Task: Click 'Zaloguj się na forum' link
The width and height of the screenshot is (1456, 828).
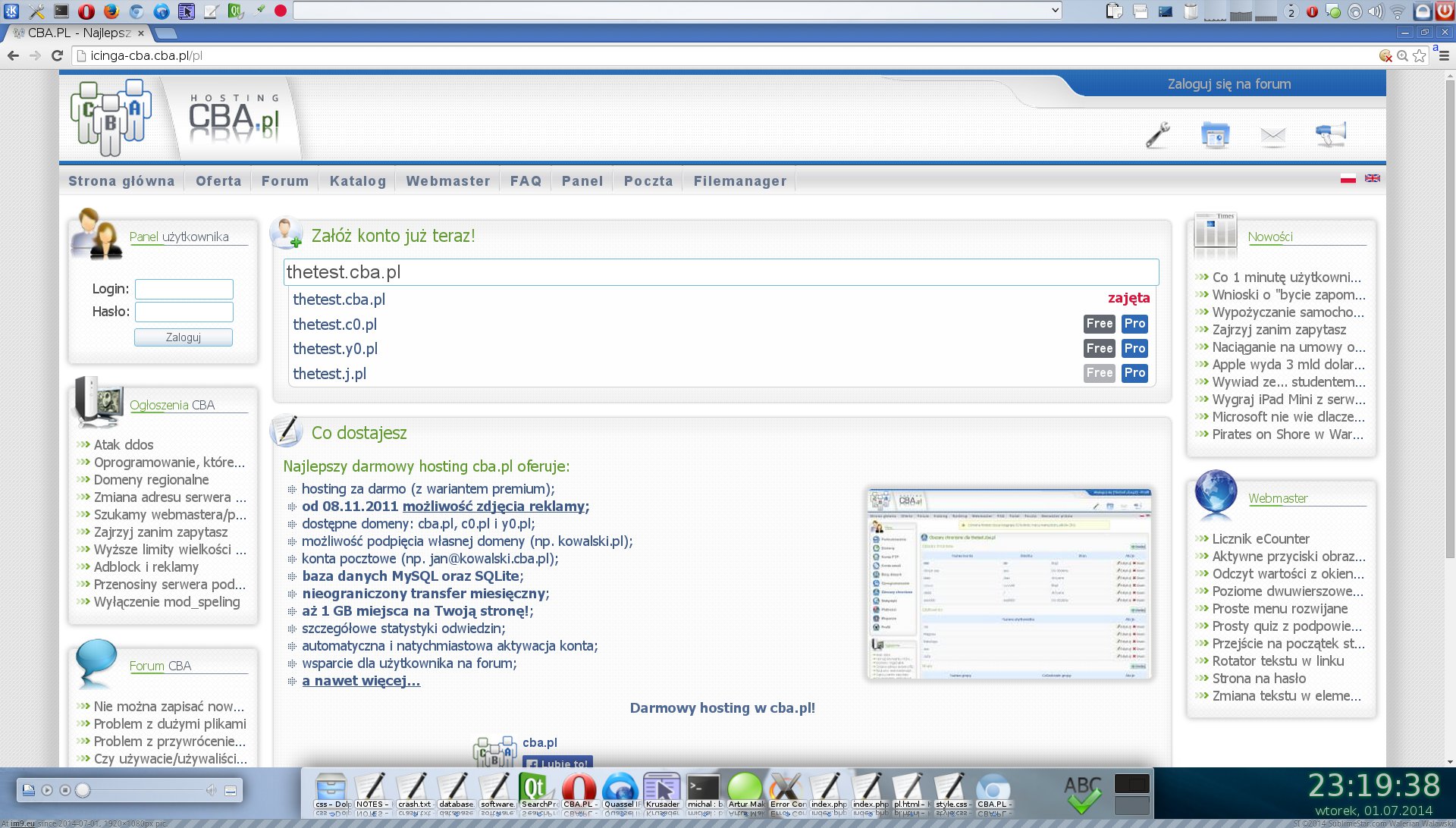Action: point(1228,84)
